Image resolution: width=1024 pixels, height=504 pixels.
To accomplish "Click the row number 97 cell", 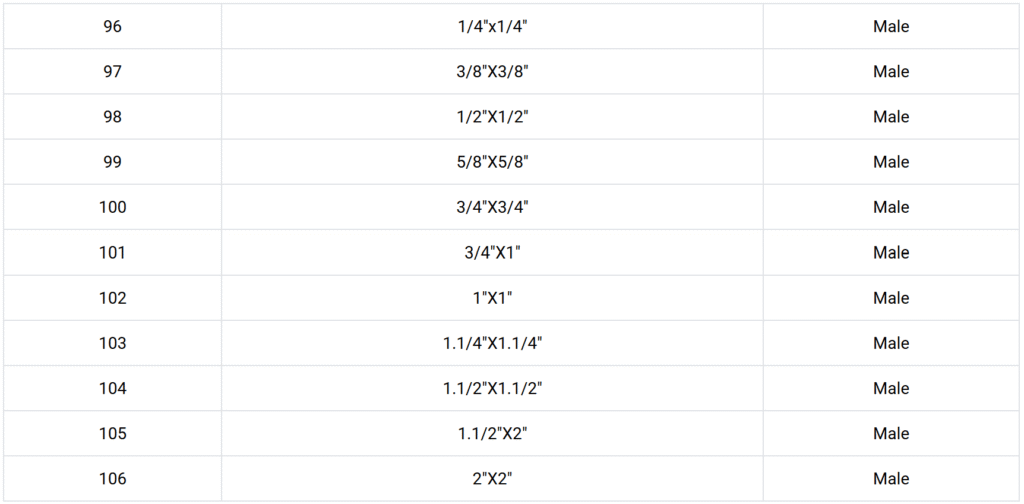I will coord(112,72).
